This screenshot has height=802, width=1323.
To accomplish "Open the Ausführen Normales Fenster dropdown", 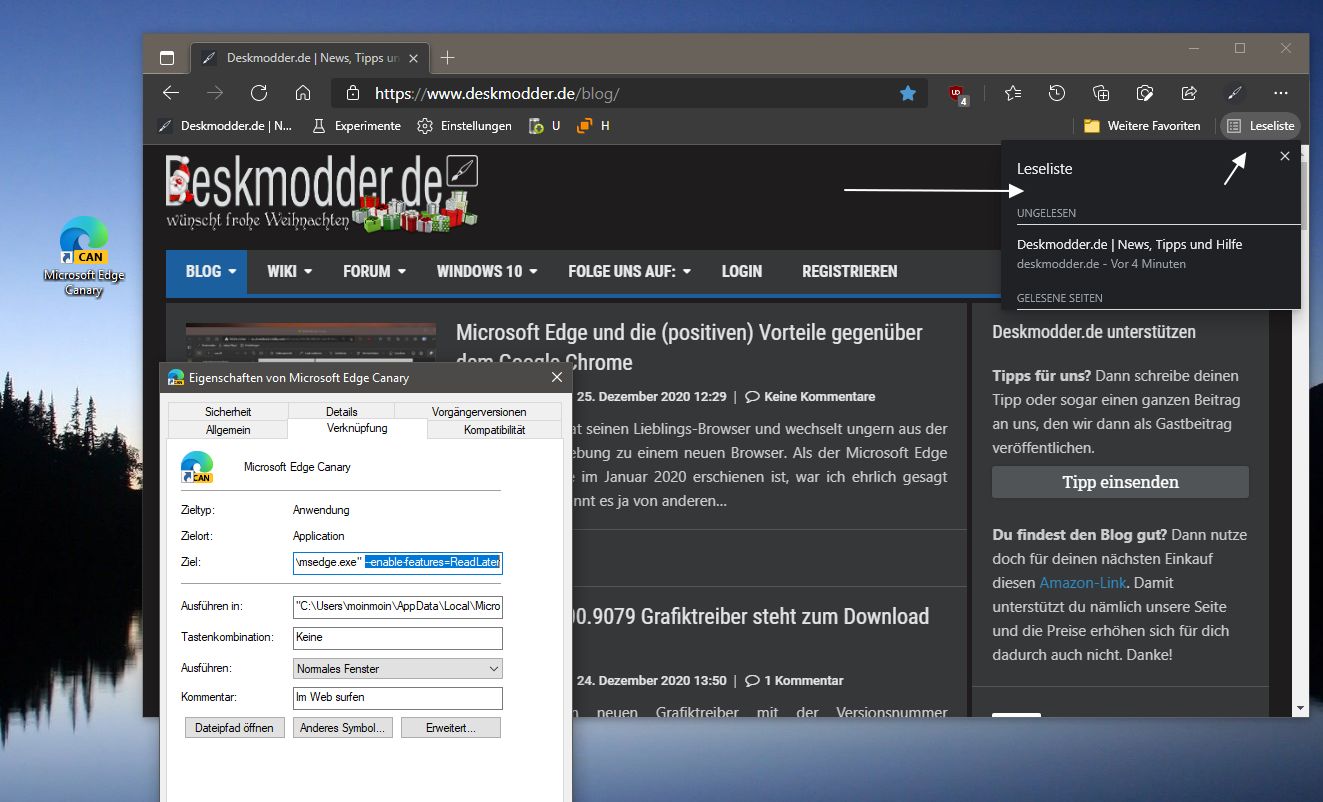I will click(x=397, y=668).
